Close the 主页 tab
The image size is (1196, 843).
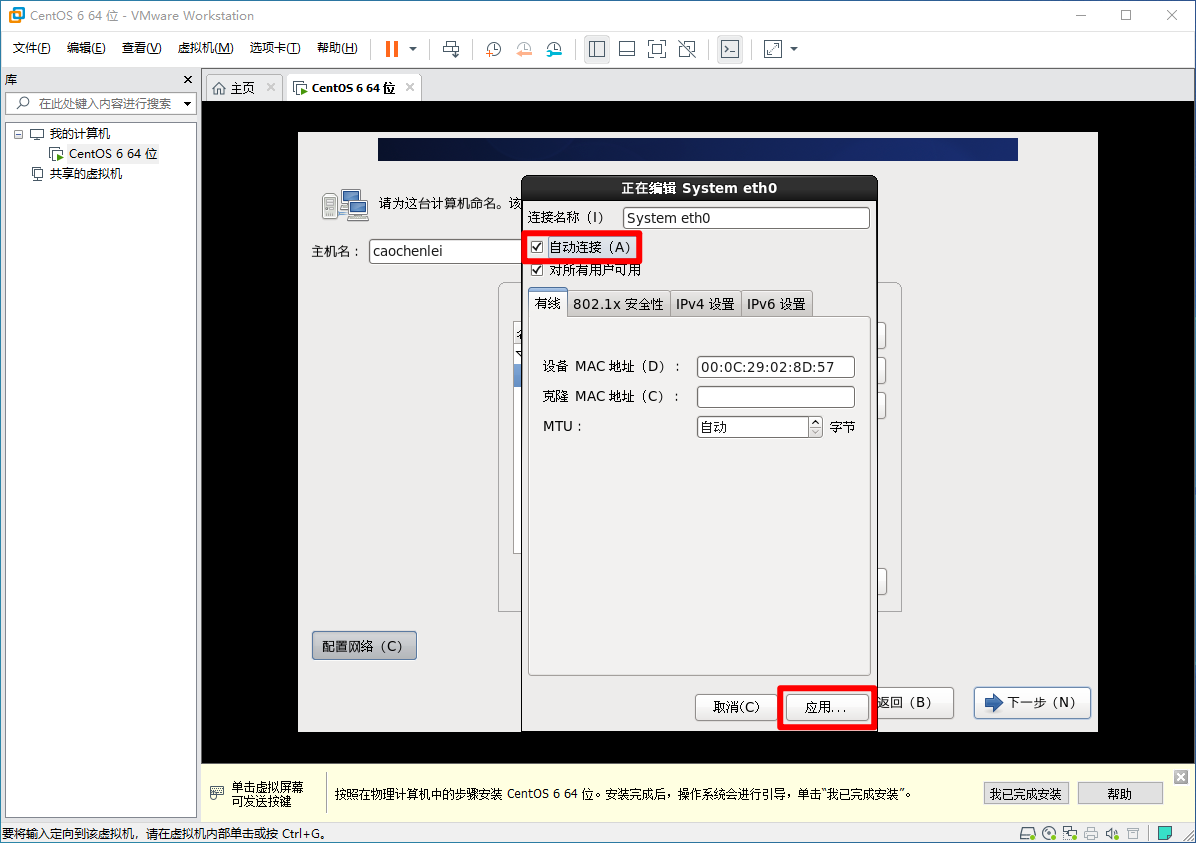tap(271, 87)
